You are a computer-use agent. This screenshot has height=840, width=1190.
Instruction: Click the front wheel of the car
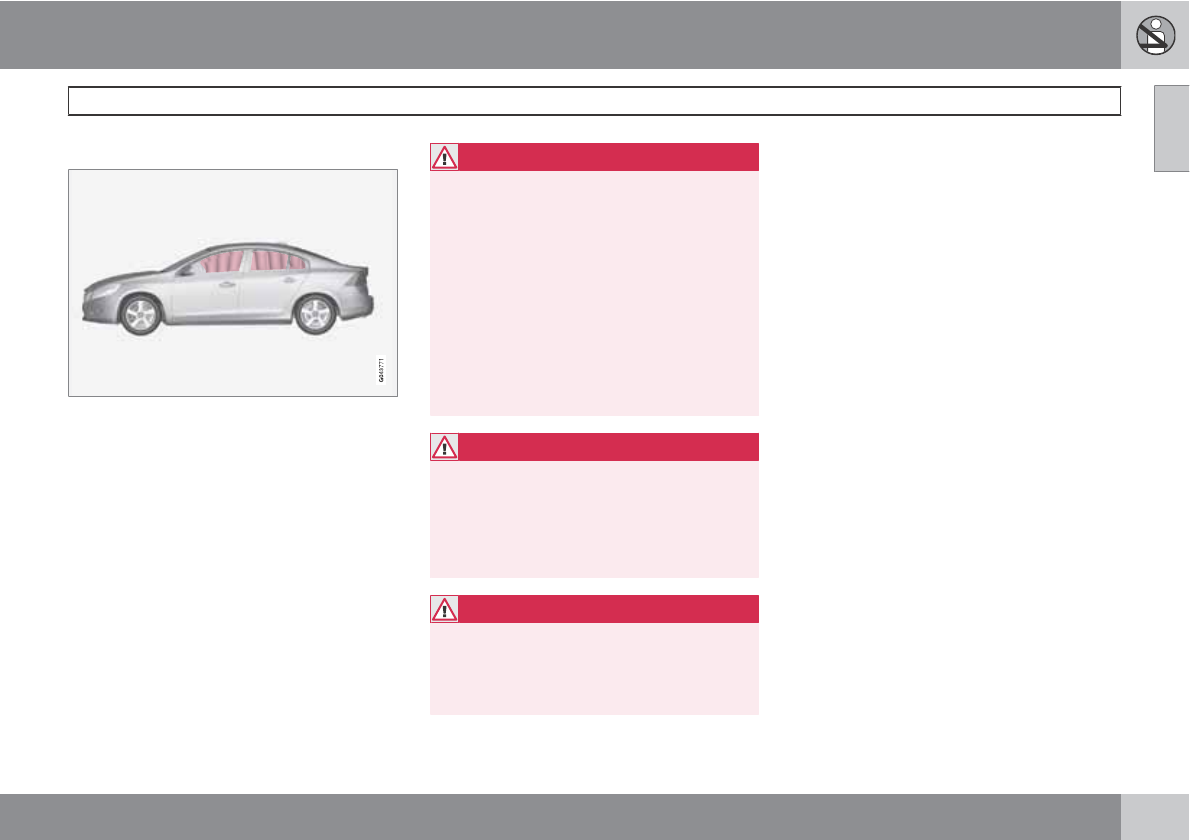coord(139,315)
